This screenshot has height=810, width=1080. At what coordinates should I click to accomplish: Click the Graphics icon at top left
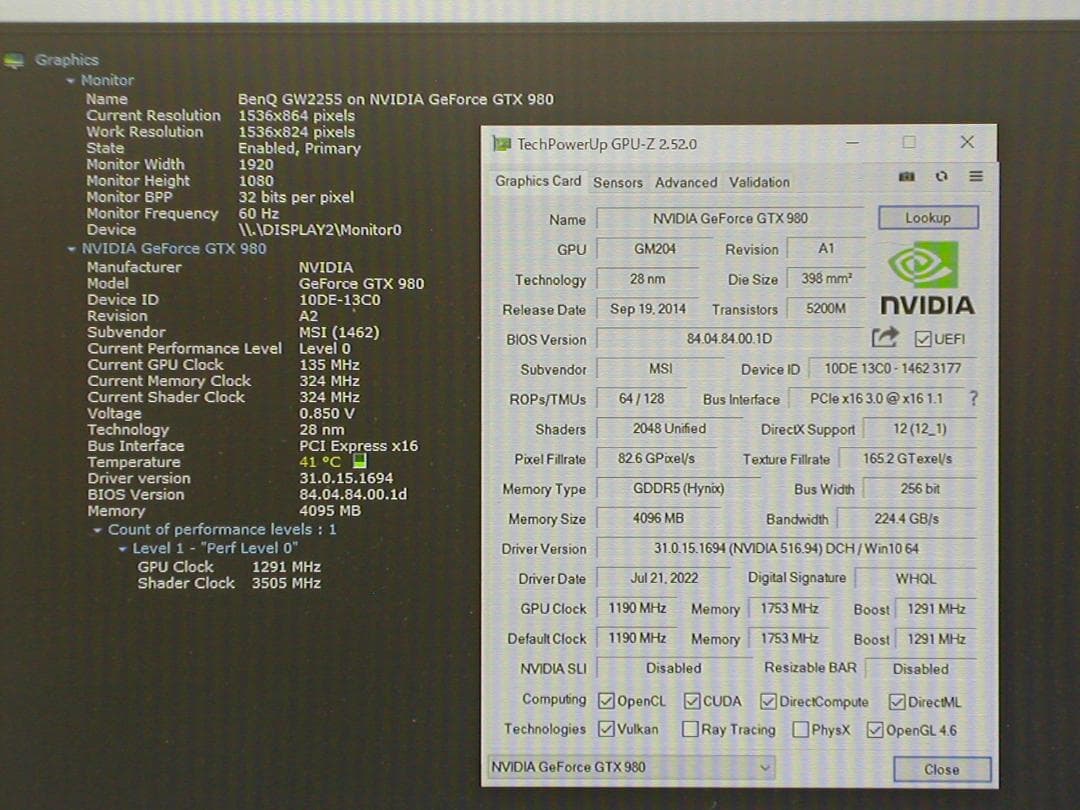point(14,60)
